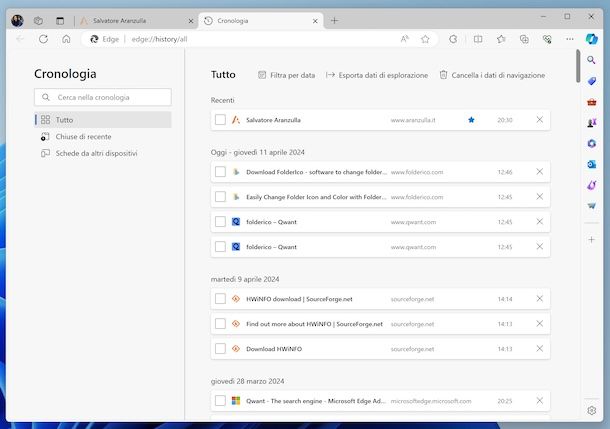Close the Cronologia tab
Viewport: 610px width, 429px height.
(x=315, y=21)
